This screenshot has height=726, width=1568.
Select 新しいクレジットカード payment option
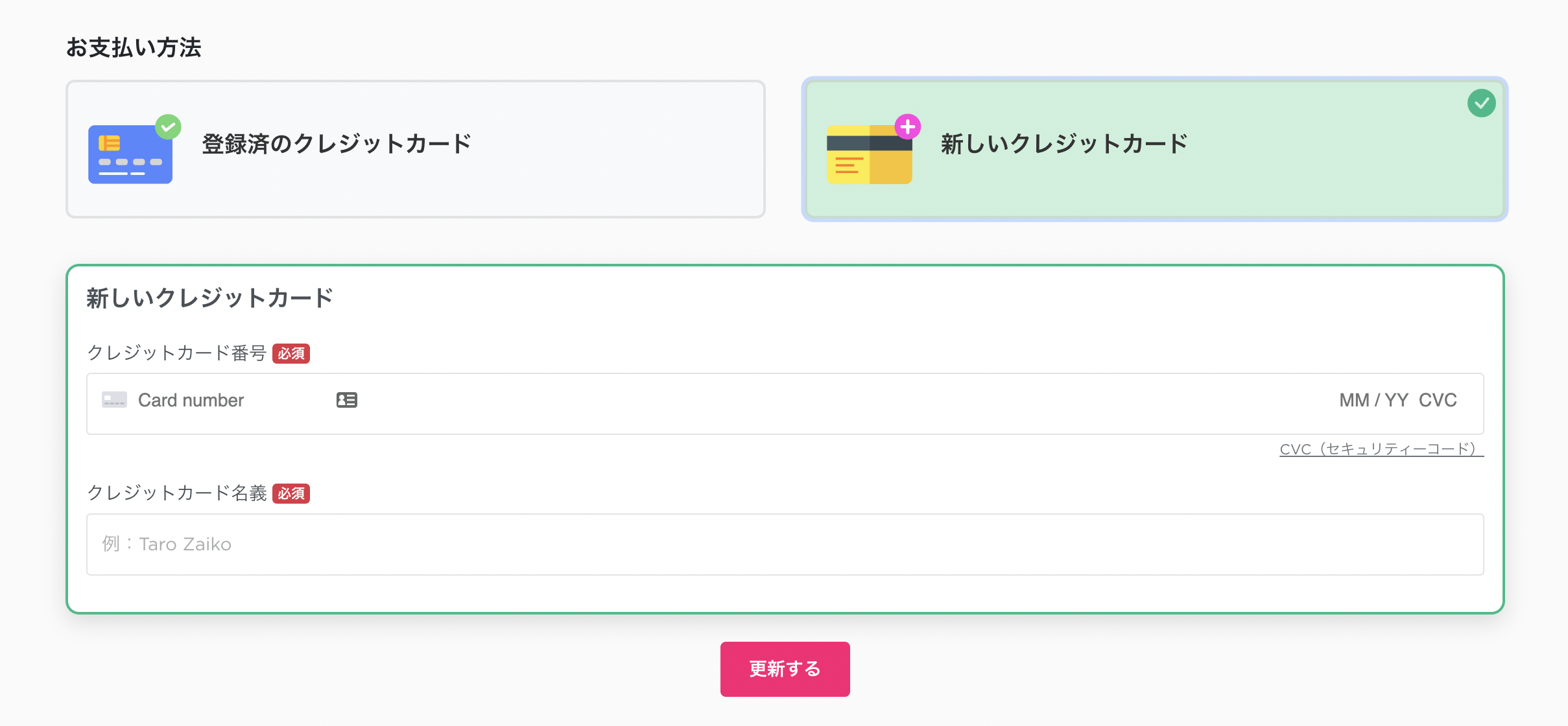coord(1154,149)
